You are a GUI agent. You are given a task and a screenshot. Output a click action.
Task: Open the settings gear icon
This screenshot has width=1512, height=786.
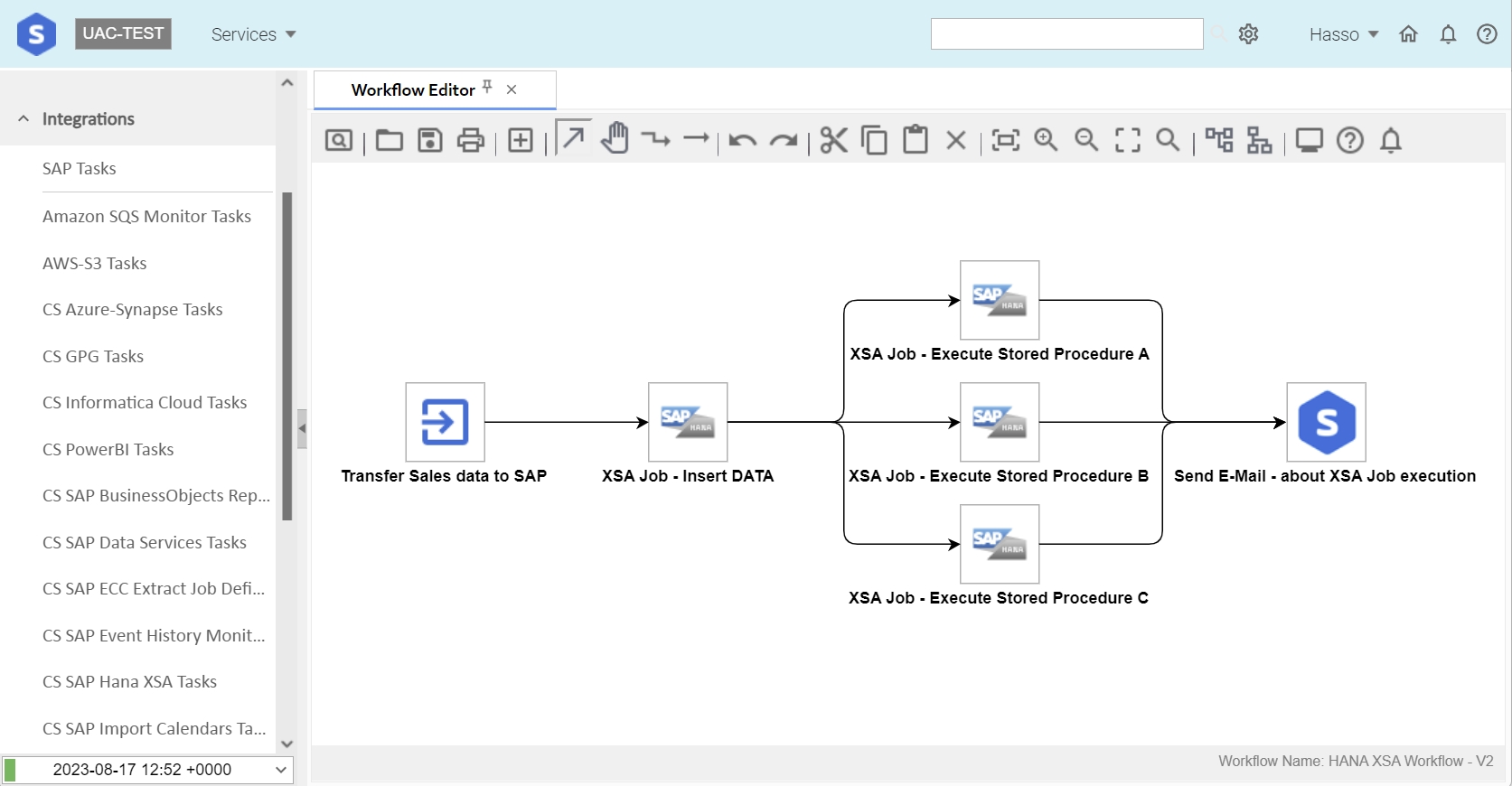click(1249, 34)
